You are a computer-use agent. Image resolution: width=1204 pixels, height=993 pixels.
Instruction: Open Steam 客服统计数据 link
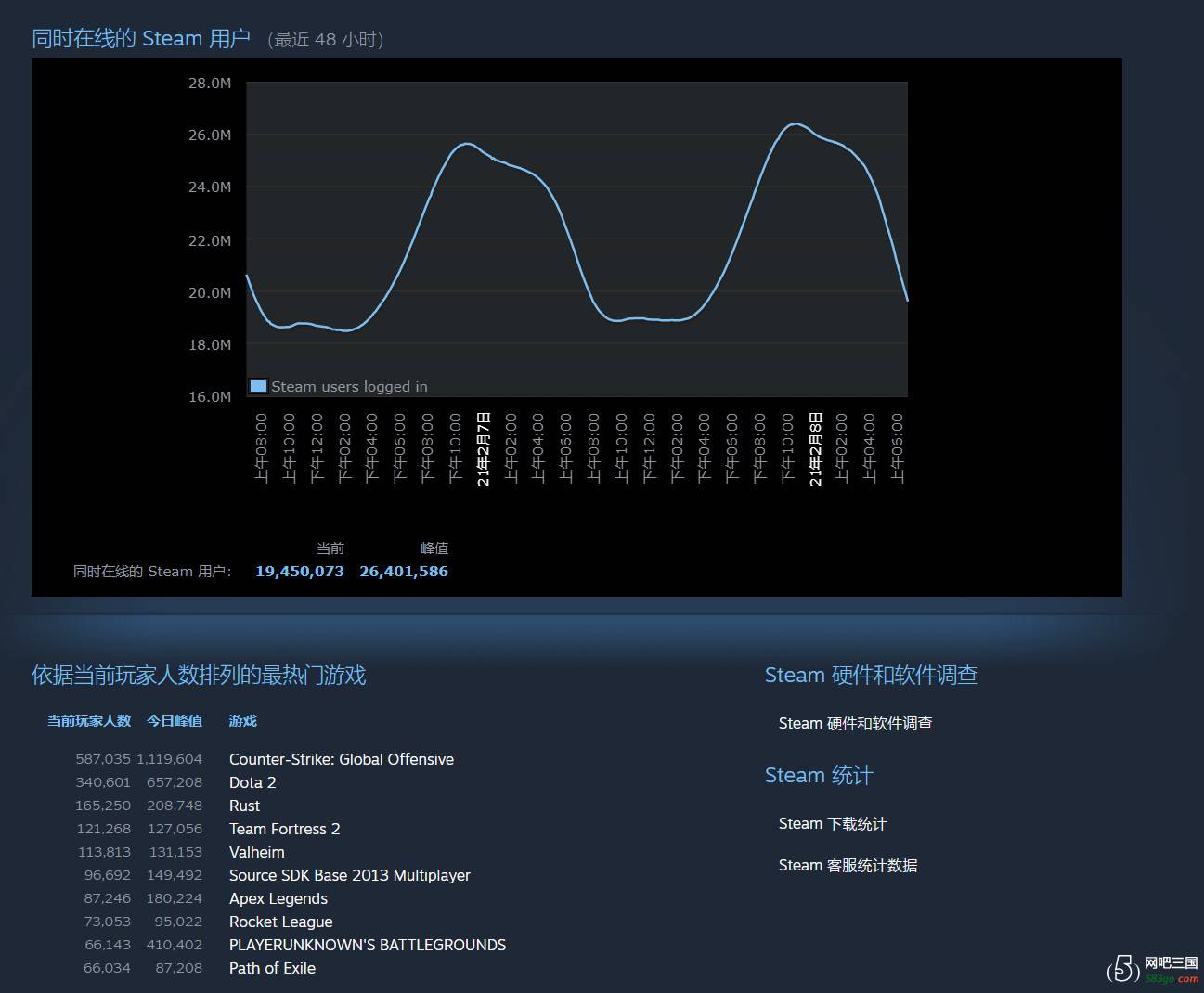848,865
